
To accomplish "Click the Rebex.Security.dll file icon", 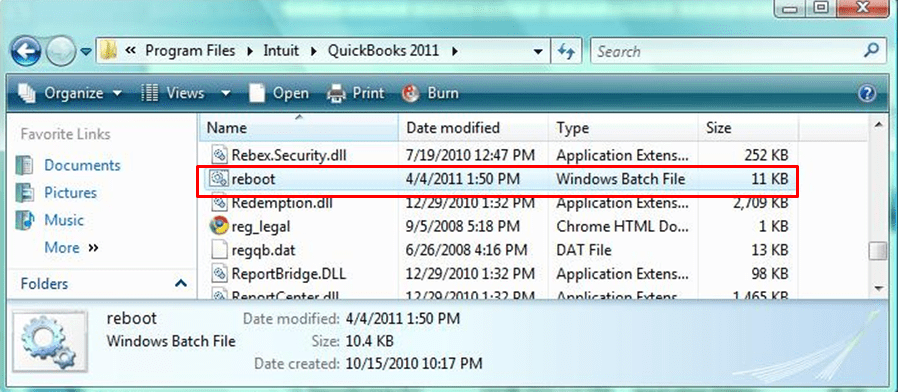I will (x=220, y=154).
